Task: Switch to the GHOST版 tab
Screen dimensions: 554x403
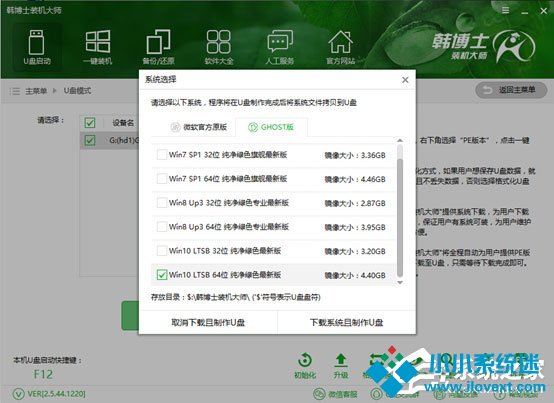Action: tap(271, 127)
